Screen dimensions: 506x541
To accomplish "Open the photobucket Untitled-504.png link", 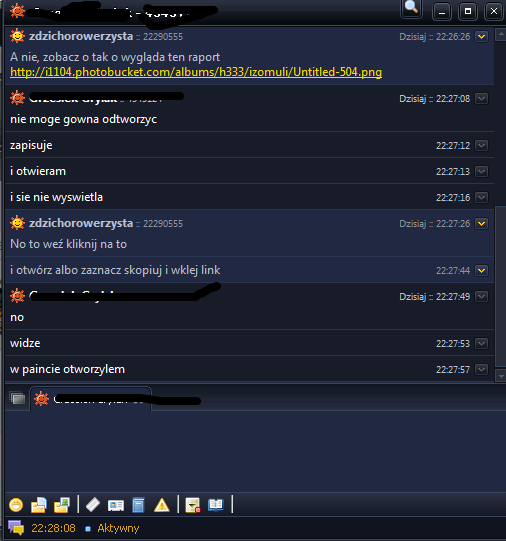I will (196, 72).
